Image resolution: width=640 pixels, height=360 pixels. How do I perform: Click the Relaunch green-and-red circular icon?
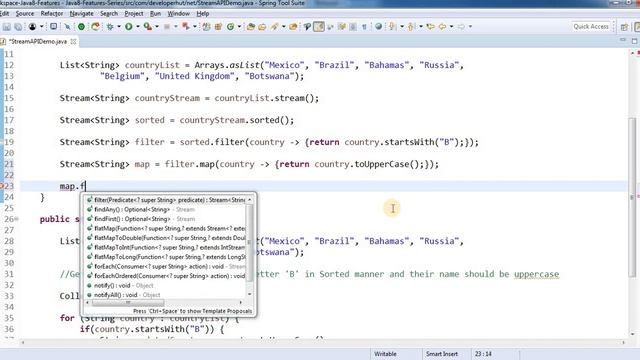point(96,27)
